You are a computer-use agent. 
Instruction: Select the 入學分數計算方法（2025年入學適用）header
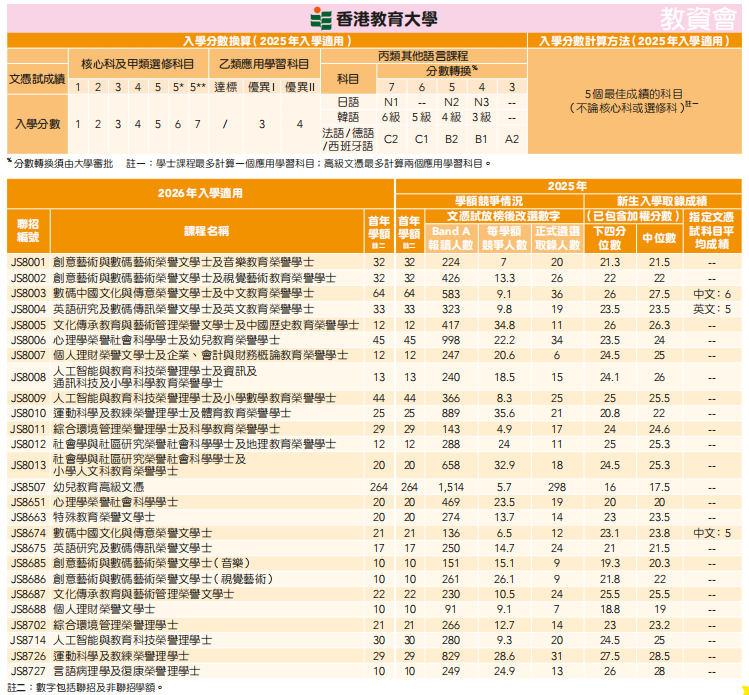tap(634, 41)
